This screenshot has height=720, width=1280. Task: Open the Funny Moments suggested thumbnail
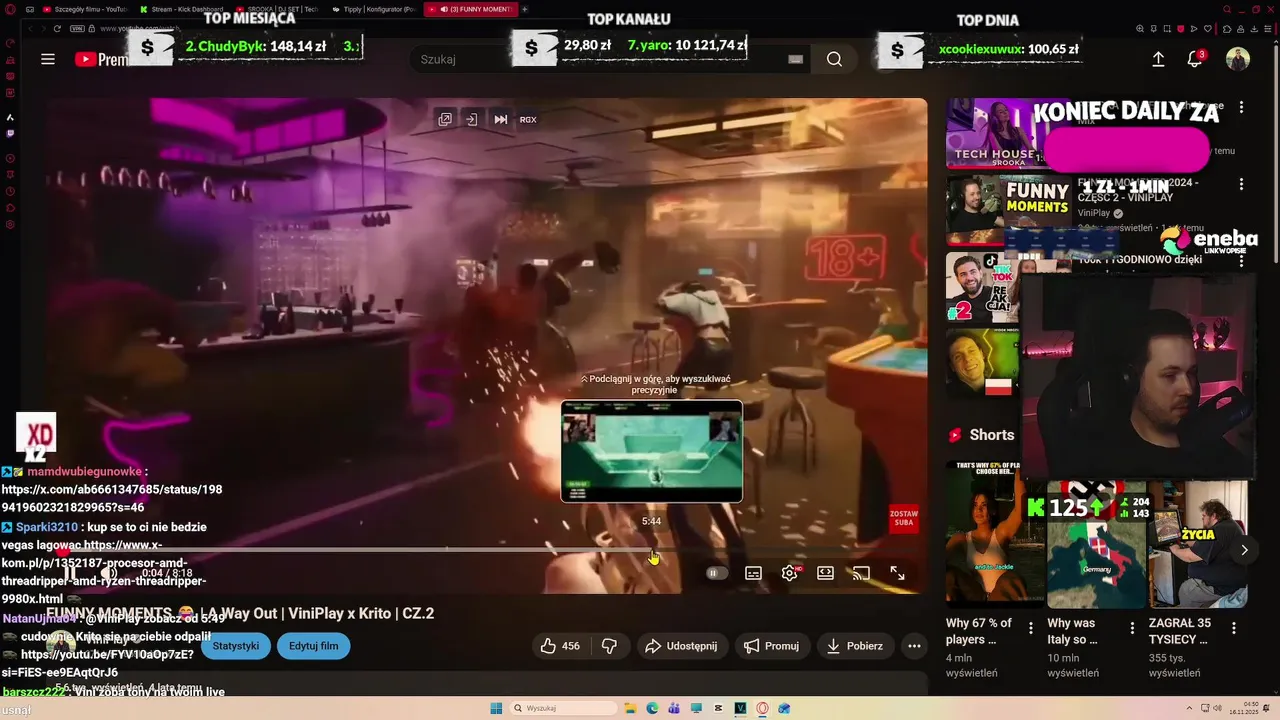pos(1008,210)
